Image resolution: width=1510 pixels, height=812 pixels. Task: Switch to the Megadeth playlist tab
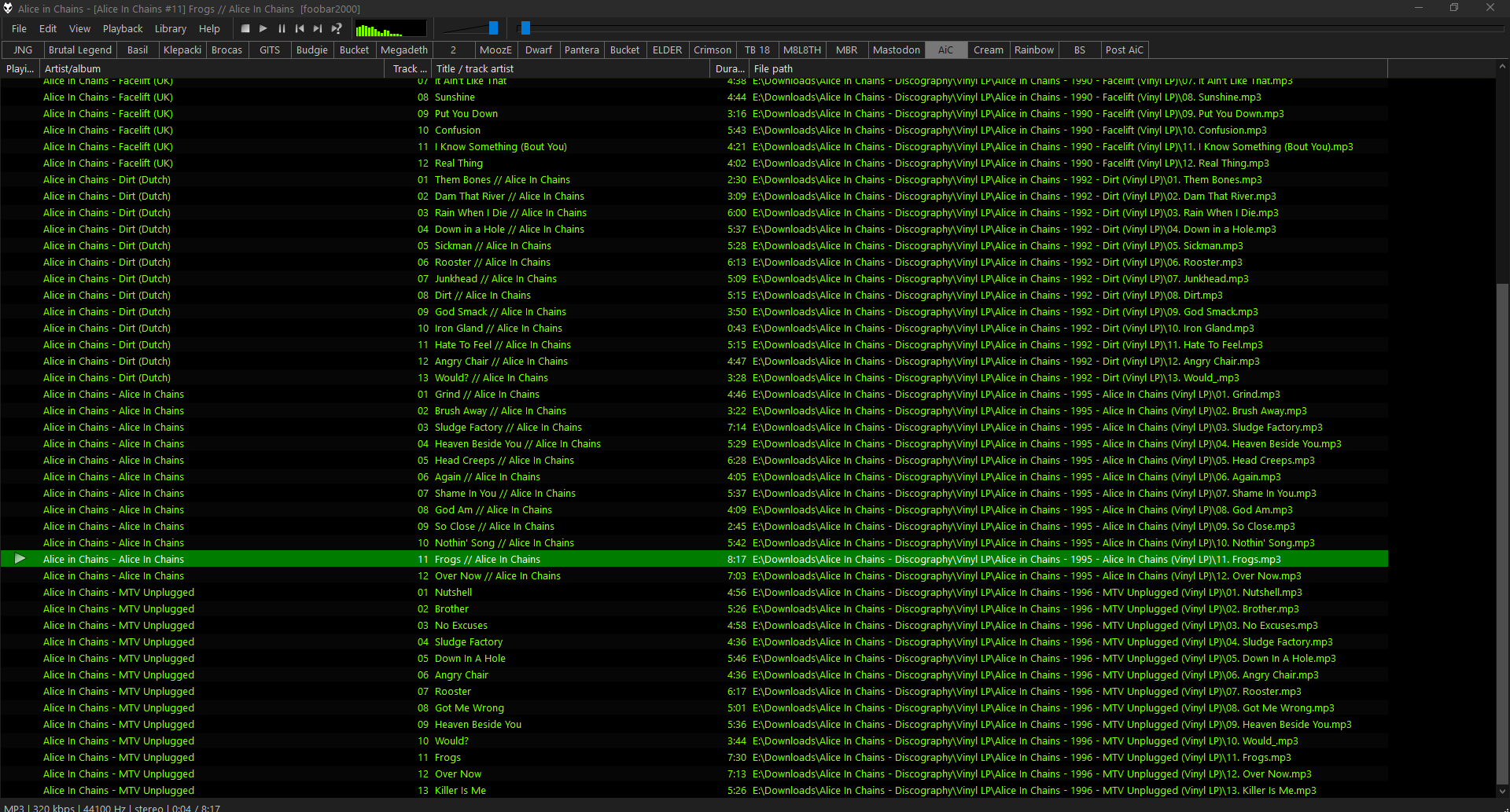pyautogui.click(x=404, y=50)
